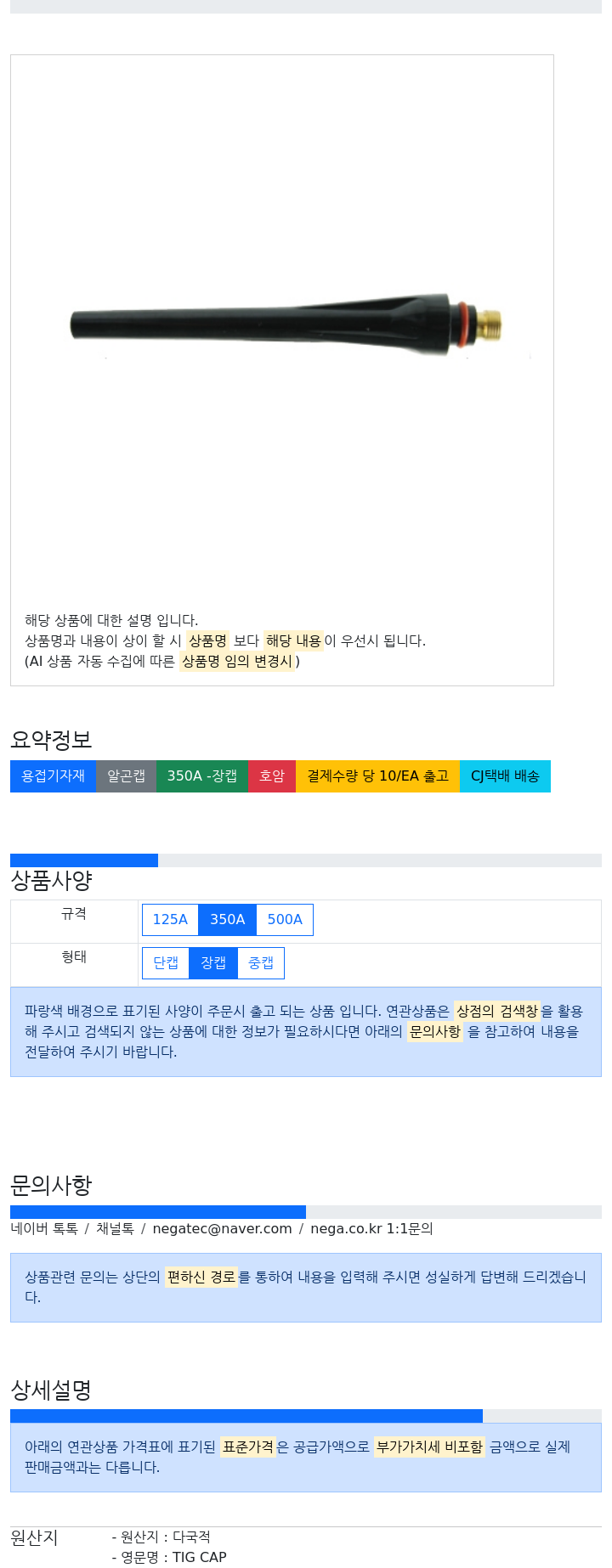The width and height of the screenshot is (612, 1568).
Task: Click the TIG torch cap product image
Action: (x=286, y=324)
